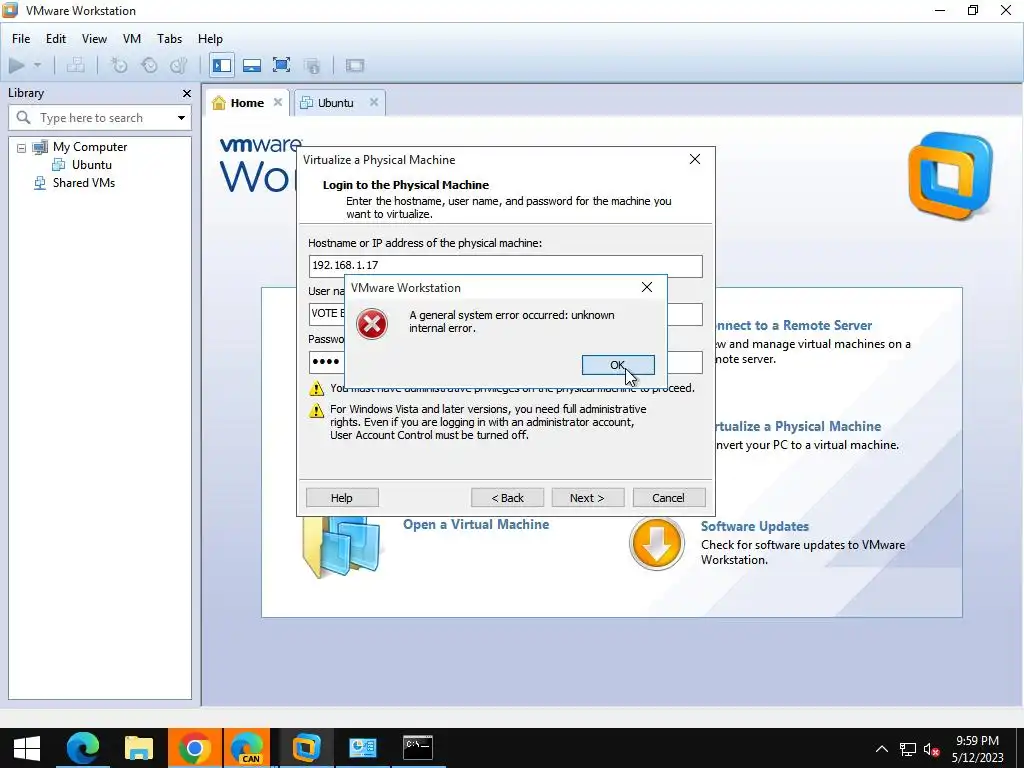1024x768 pixels.
Task: Click Virtualize a Physical Machine link
Action: click(x=798, y=426)
